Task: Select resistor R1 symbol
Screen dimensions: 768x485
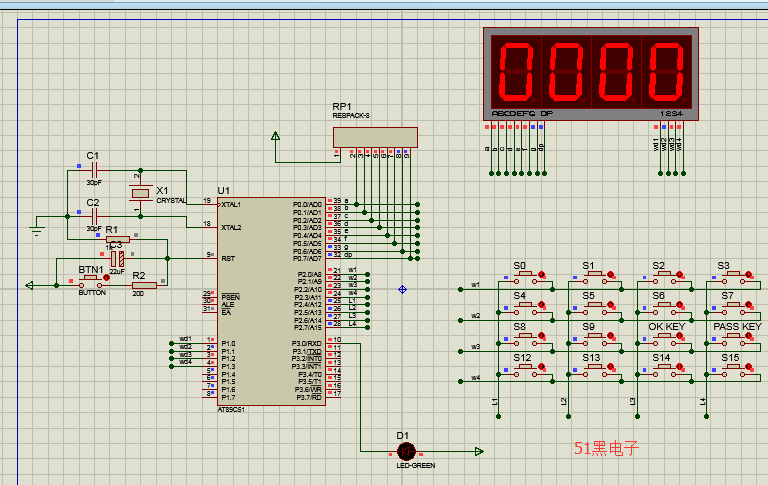Action: (118, 240)
